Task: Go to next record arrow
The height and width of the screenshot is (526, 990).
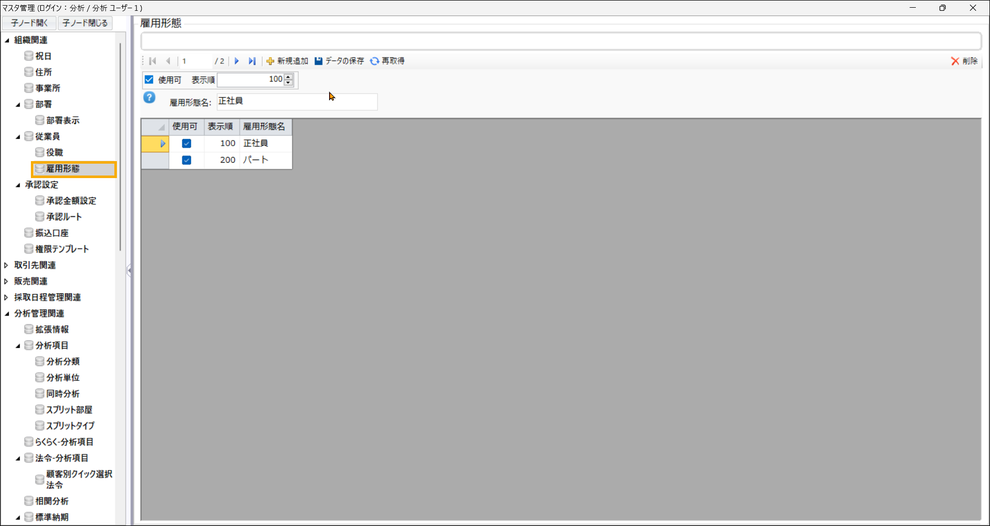Action: 237,61
